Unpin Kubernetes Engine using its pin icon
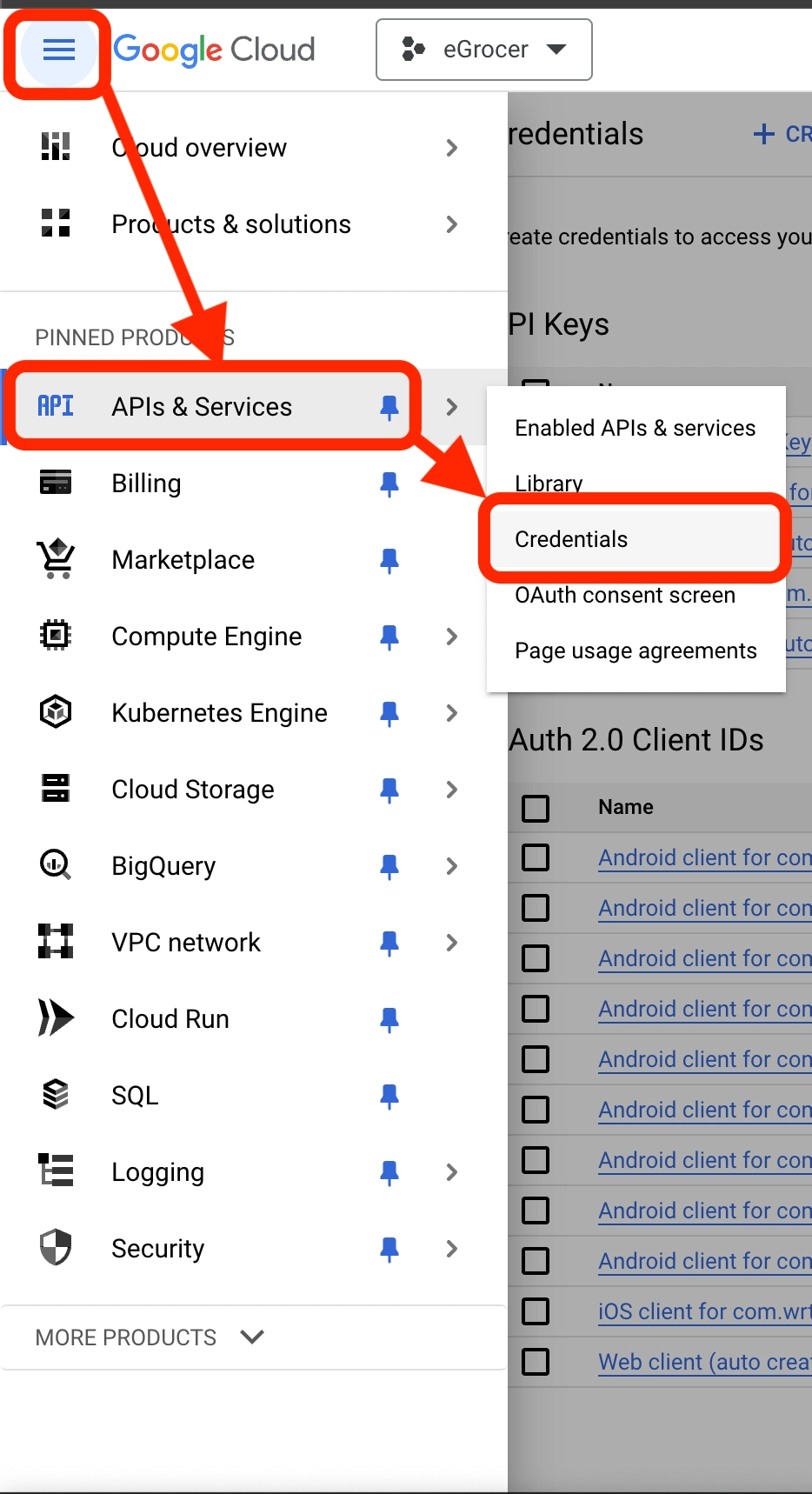The image size is (812, 1494). coord(389,714)
